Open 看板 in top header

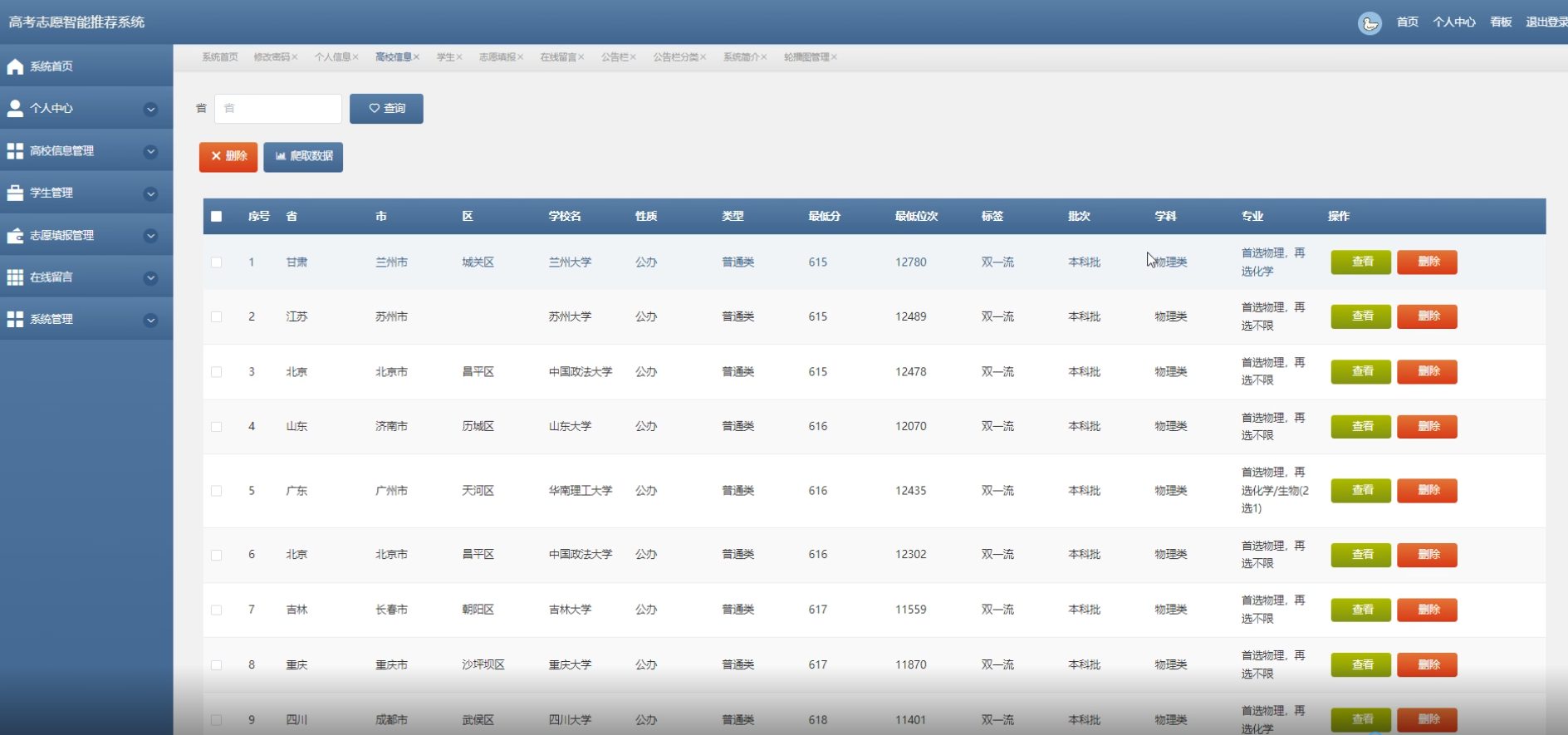pos(1501,22)
